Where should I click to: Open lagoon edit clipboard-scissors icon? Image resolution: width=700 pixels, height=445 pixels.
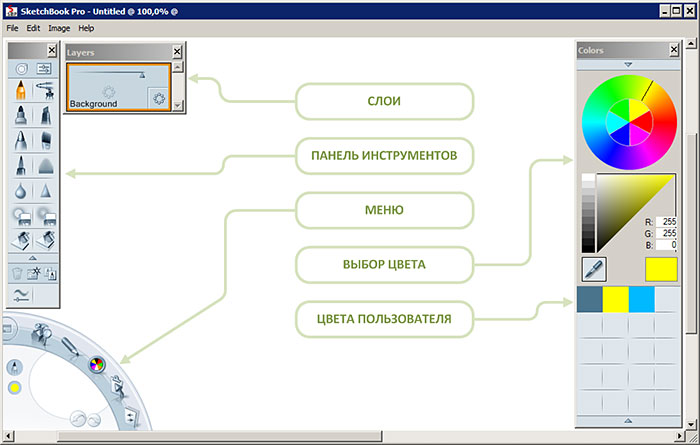pyautogui.click(x=118, y=387)
